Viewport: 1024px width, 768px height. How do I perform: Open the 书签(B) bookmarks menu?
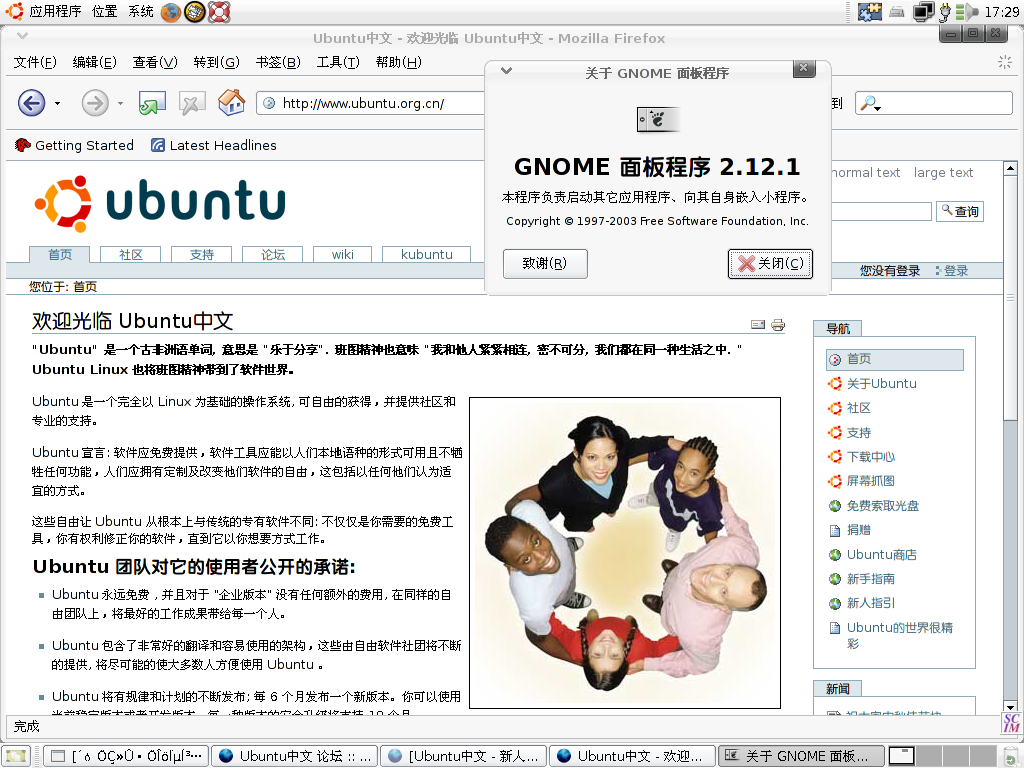tap(278, 62)
